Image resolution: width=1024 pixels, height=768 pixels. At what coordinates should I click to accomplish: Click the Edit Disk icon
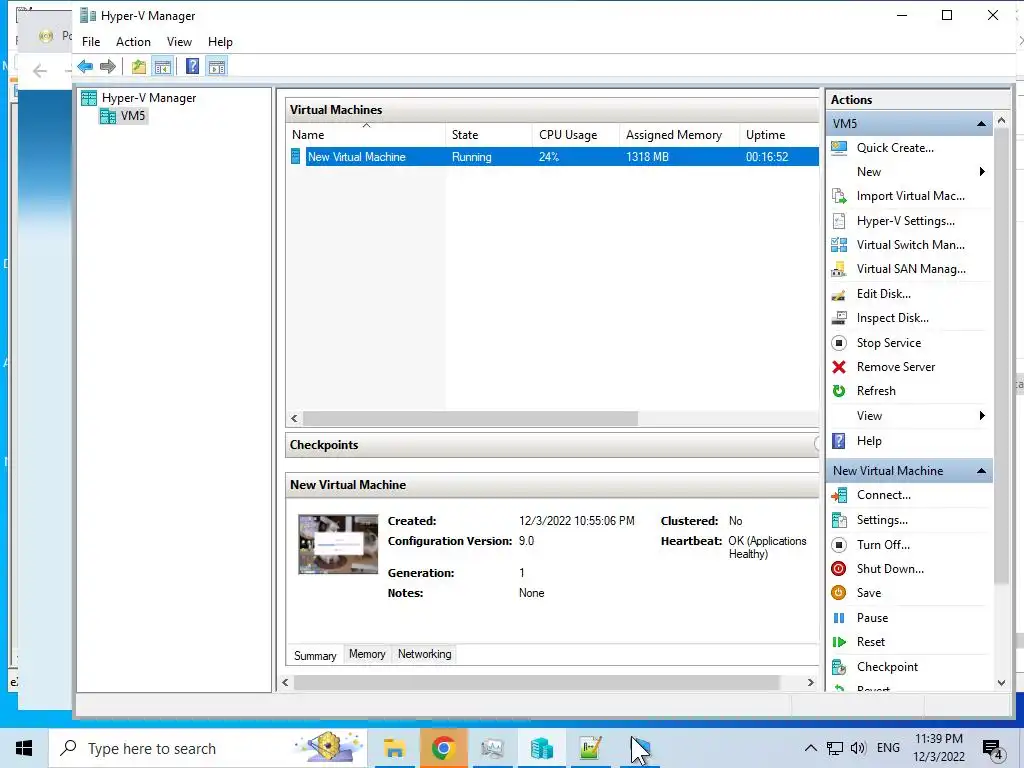coord(839,294)
